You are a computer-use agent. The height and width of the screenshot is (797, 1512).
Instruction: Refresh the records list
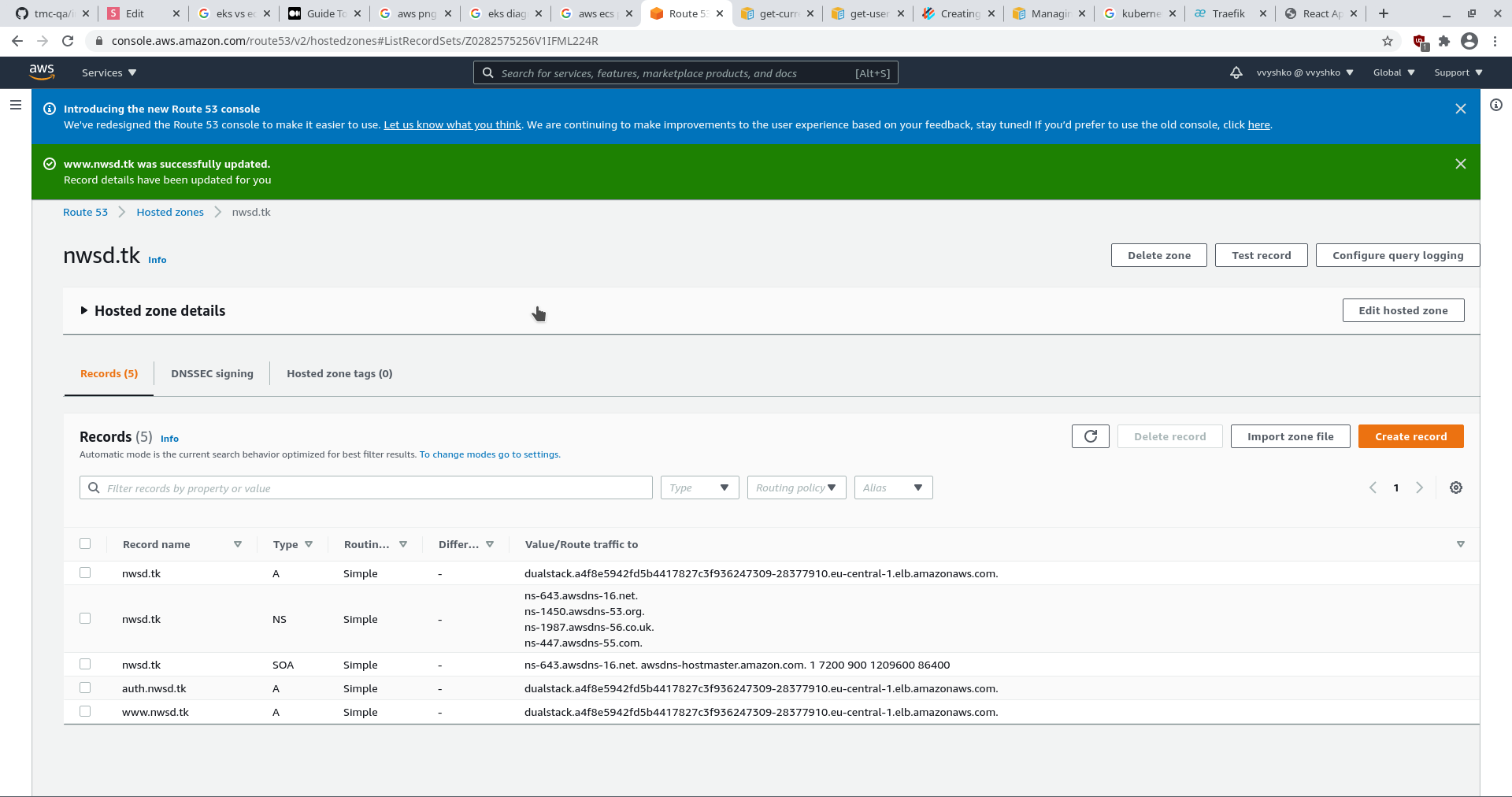[1091, 436]
